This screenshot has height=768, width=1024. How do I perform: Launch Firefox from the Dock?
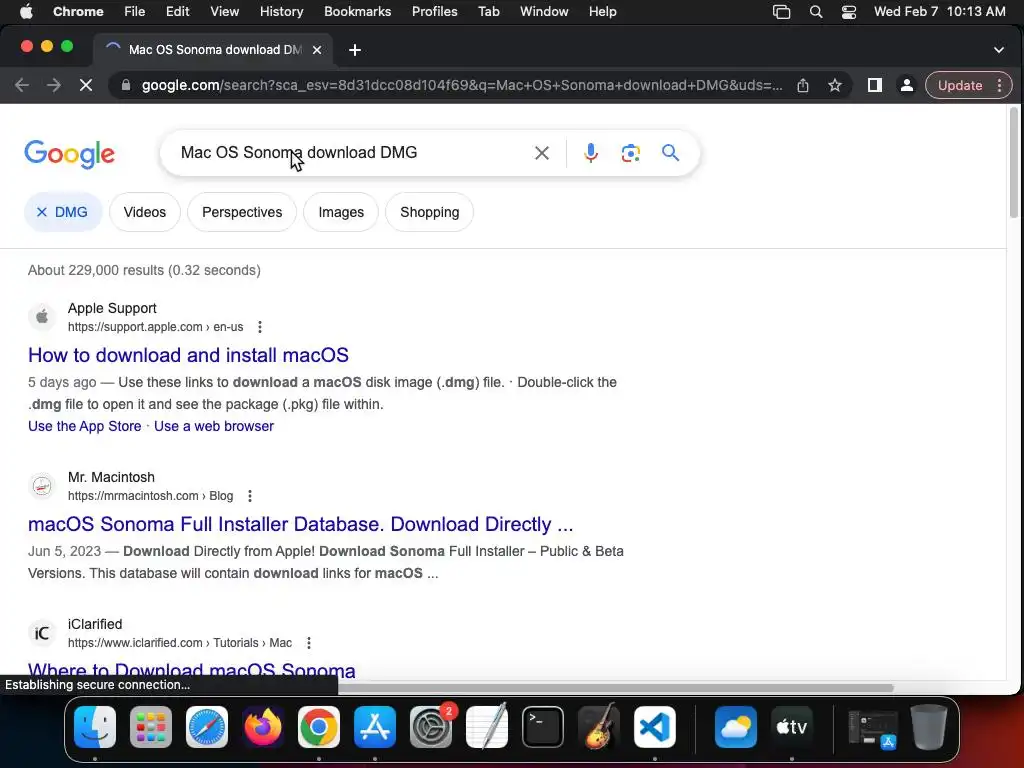(x=263, y=727)
